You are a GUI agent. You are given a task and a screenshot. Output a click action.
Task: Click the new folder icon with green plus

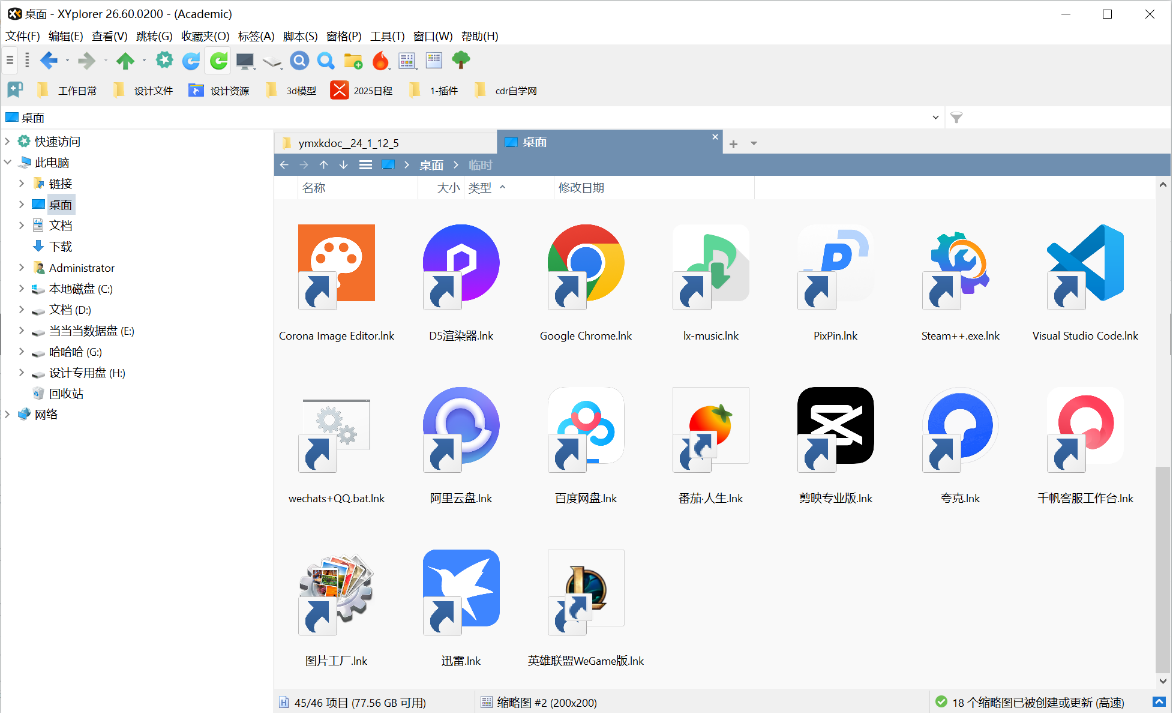click(x=353, y=61)
